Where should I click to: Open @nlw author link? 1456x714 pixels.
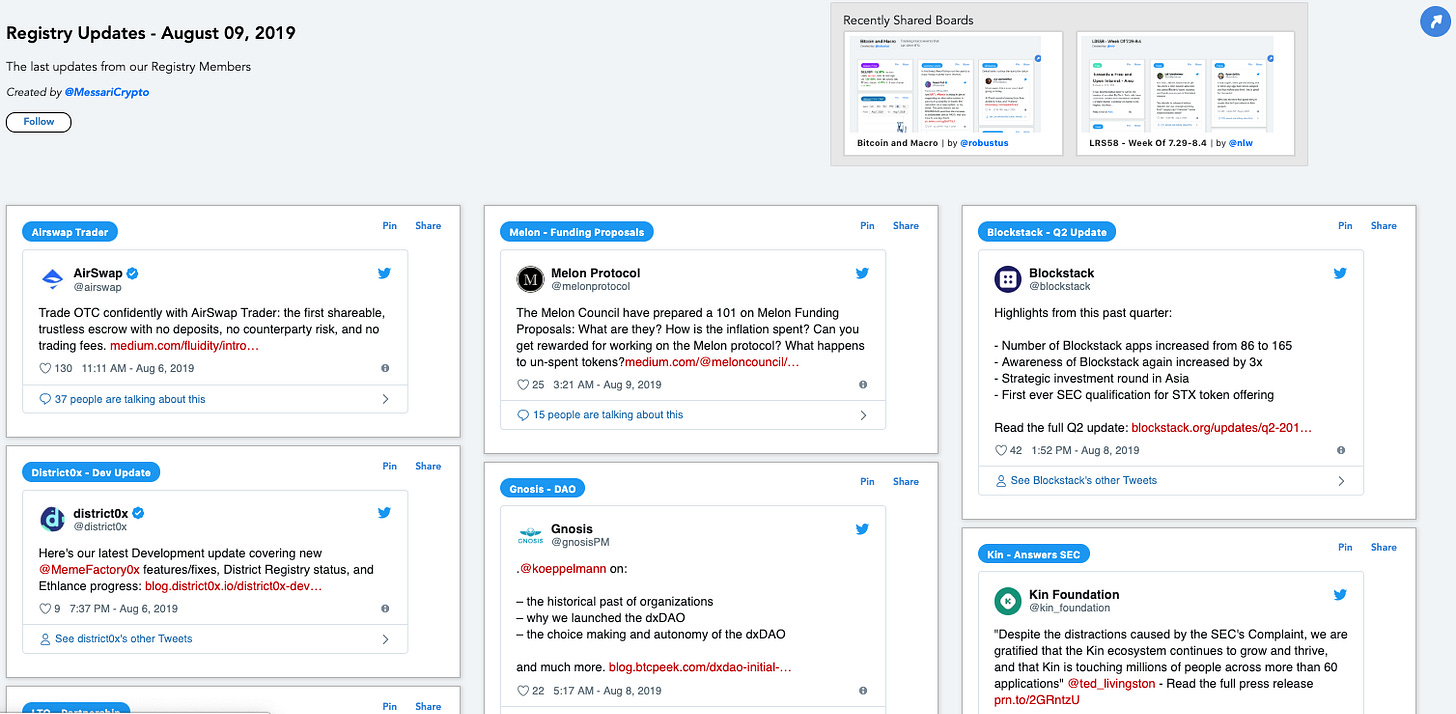tap(1240, 143)
